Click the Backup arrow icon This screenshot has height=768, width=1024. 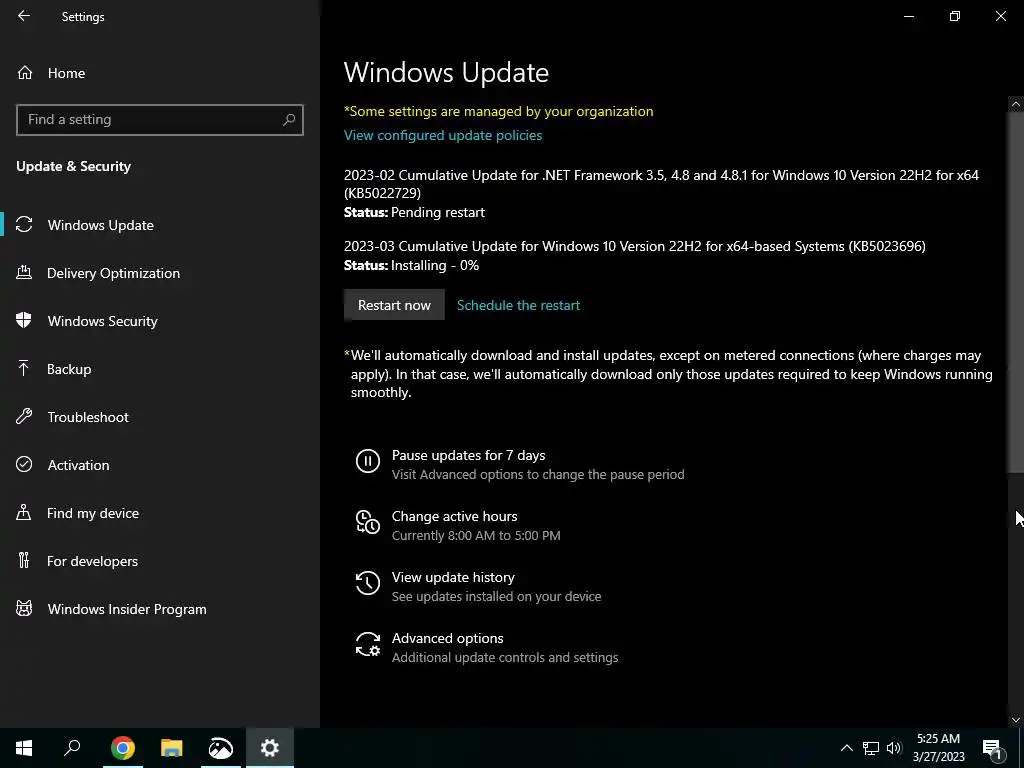pyautogui.click(x=24, y=369)
